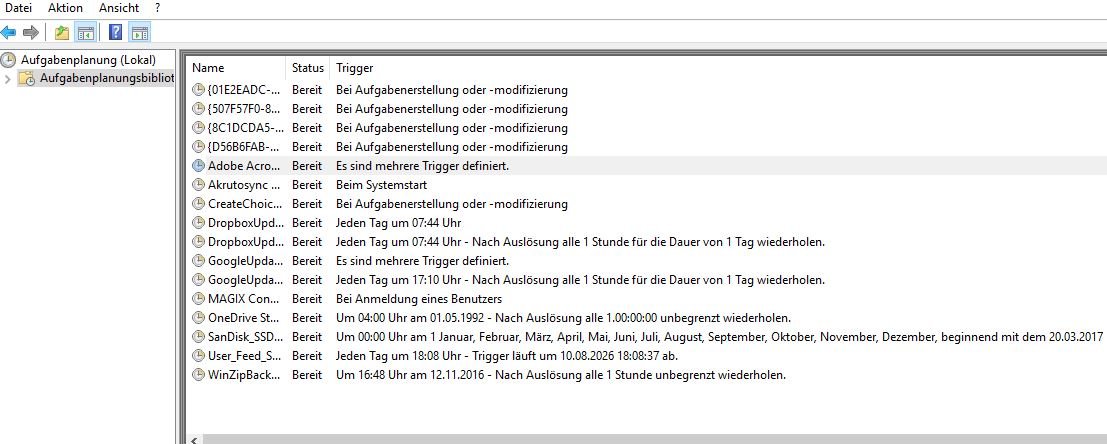The width and height of the screenshot is (1107, 444).
Task: Click the folder up-one-level toolbar icon
Action: [x=62, y=32]
